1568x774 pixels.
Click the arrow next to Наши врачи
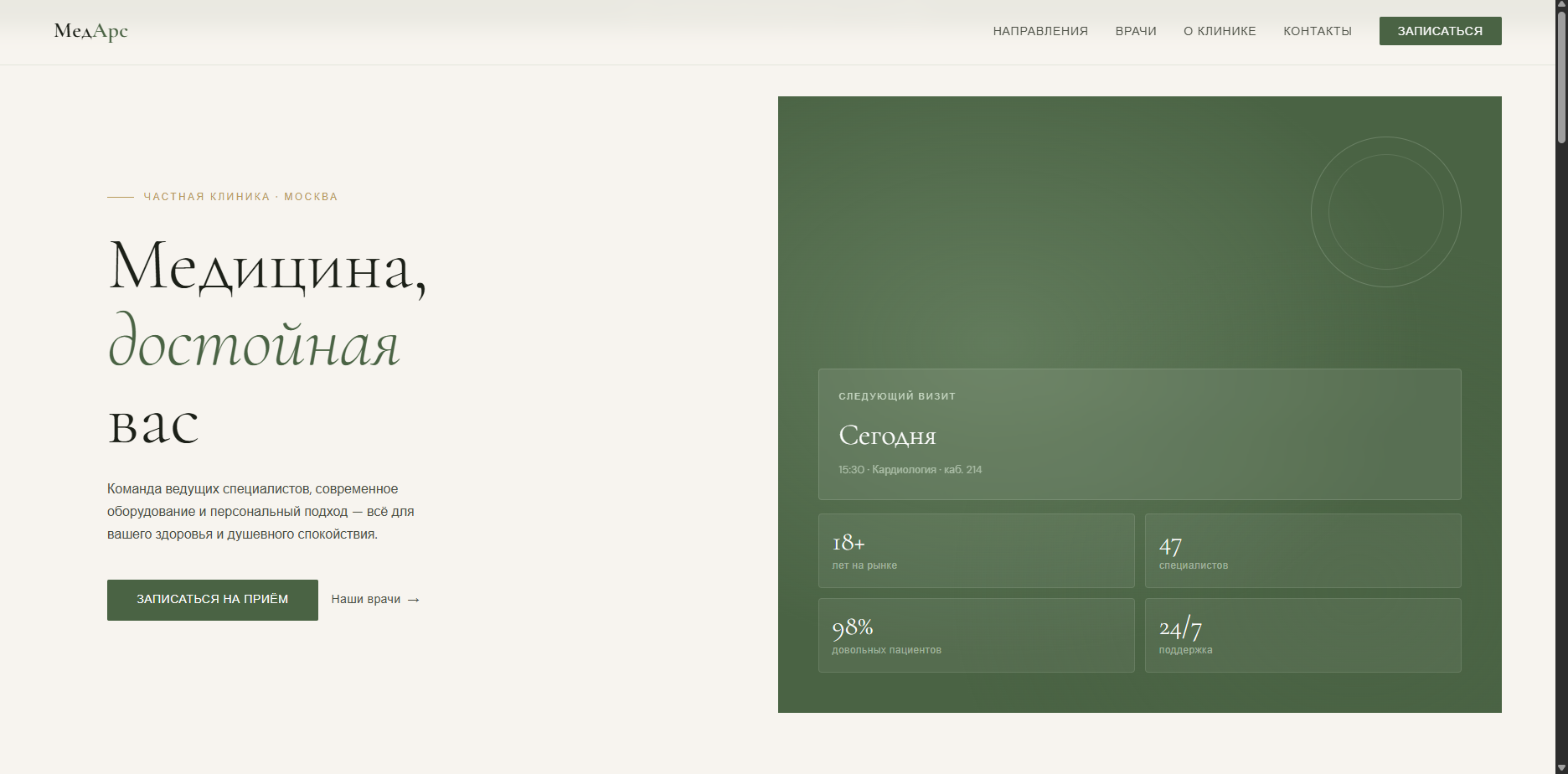tap(413, 600)
